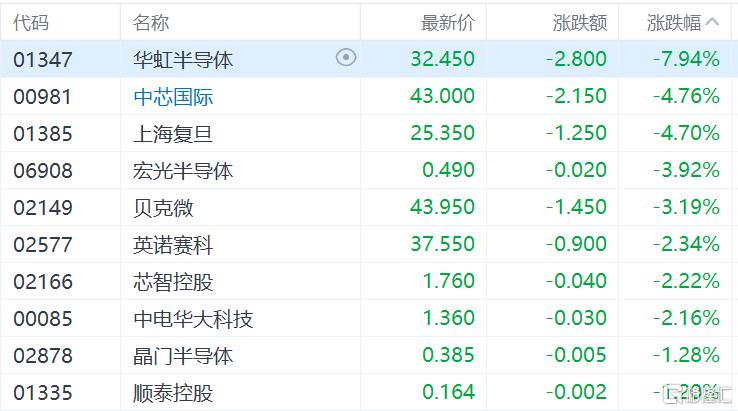Select stock name 华虹半导体
Image resolution: width=738 pixels, height=411 pixels.
pos(183,60)
